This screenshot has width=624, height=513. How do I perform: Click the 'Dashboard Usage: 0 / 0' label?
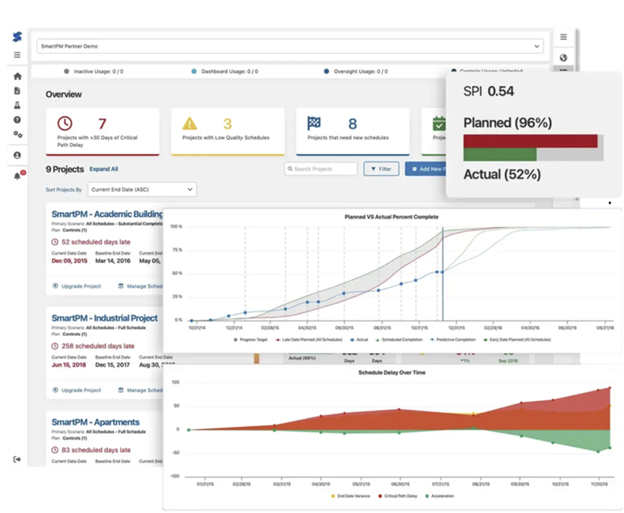click(229, 72)
